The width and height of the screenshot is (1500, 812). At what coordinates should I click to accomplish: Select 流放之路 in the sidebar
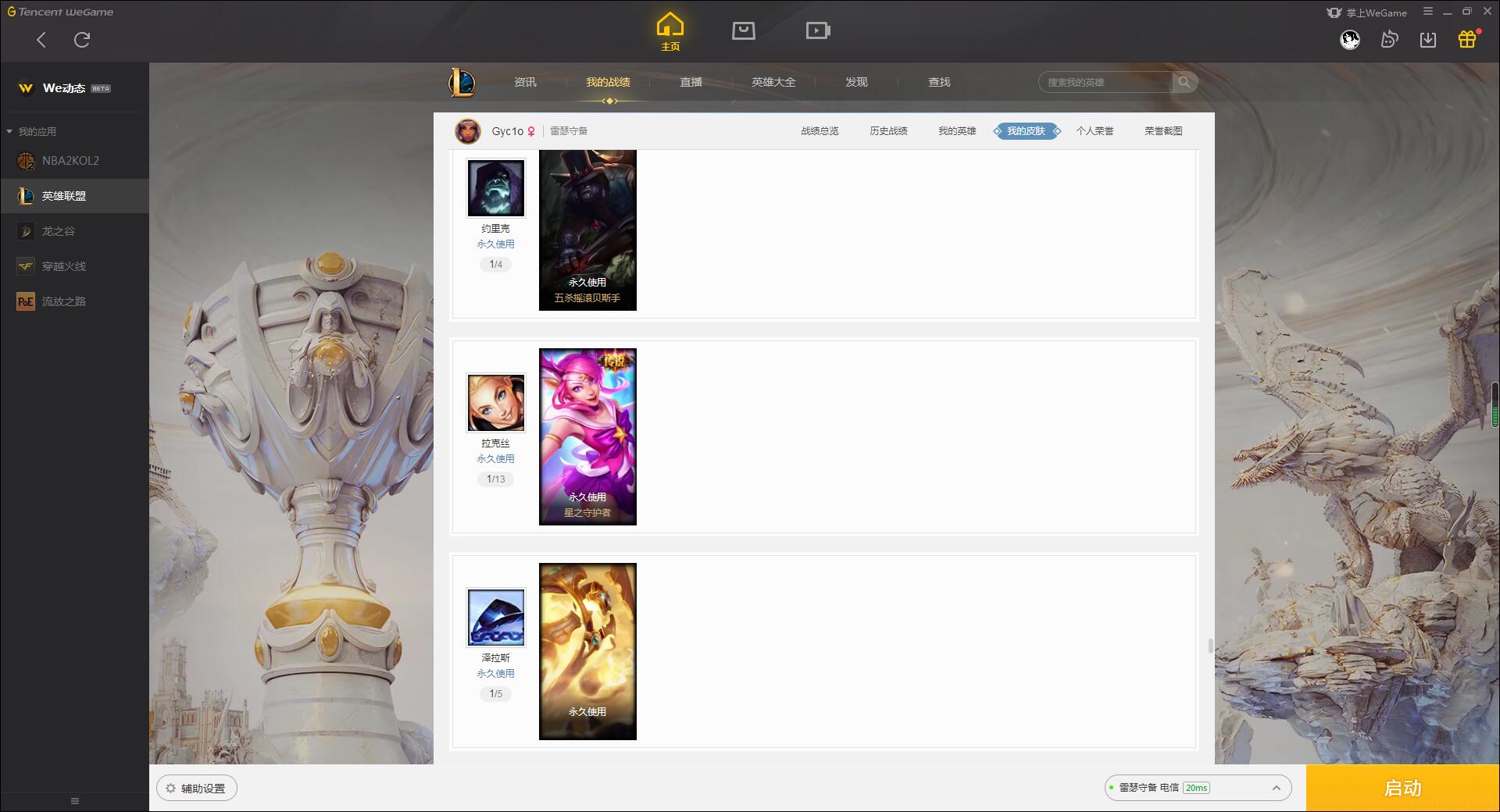[74, 301]
